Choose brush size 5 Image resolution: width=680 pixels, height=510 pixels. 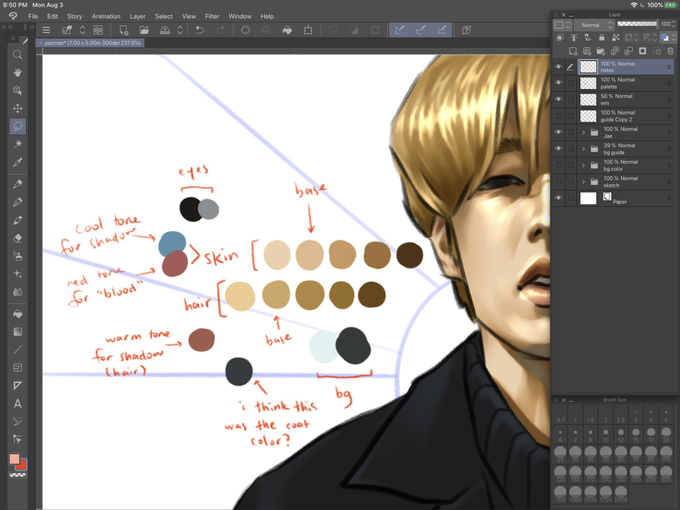pyautogui.click(x=666, y=415)
